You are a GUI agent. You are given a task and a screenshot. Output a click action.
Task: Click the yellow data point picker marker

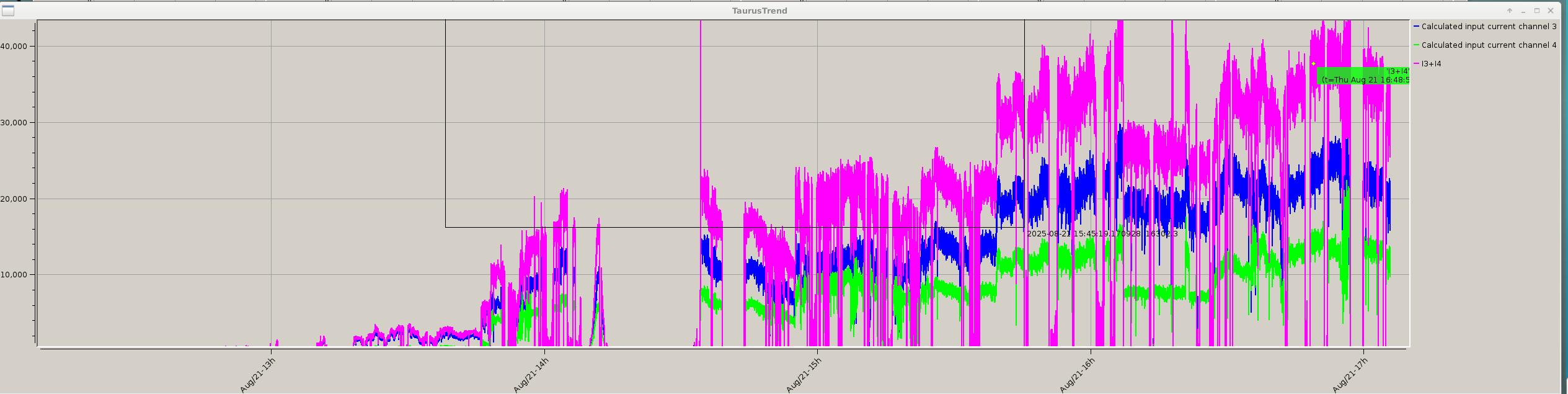click(1313, 64)
